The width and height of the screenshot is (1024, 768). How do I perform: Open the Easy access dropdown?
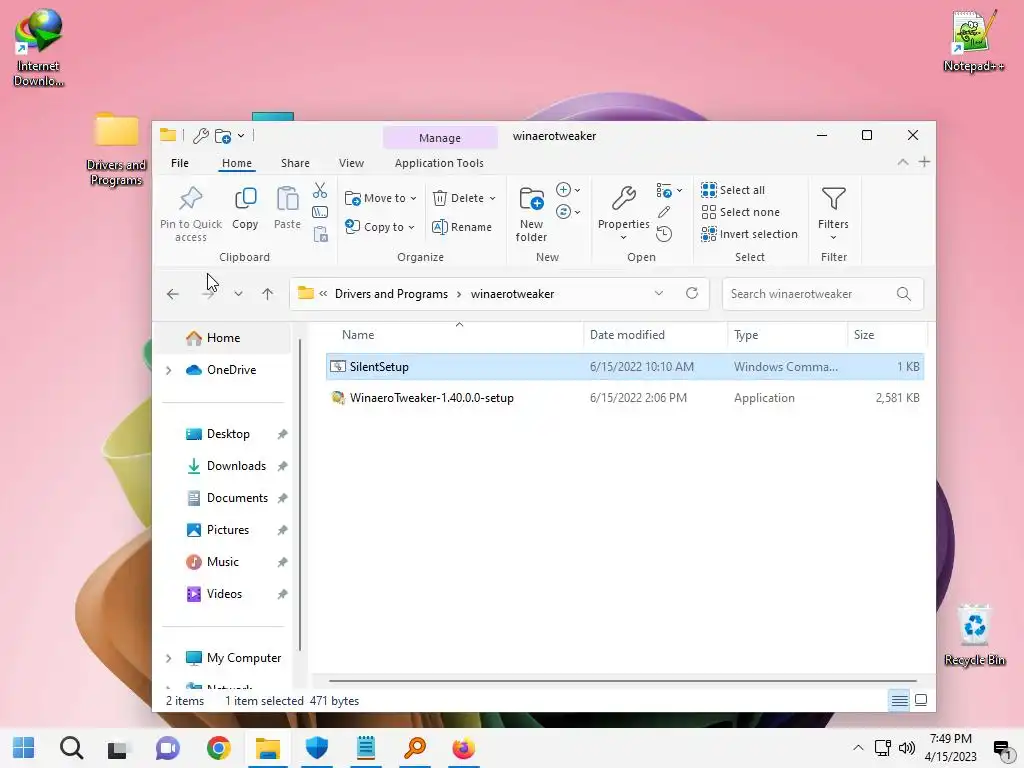point(568,212)
